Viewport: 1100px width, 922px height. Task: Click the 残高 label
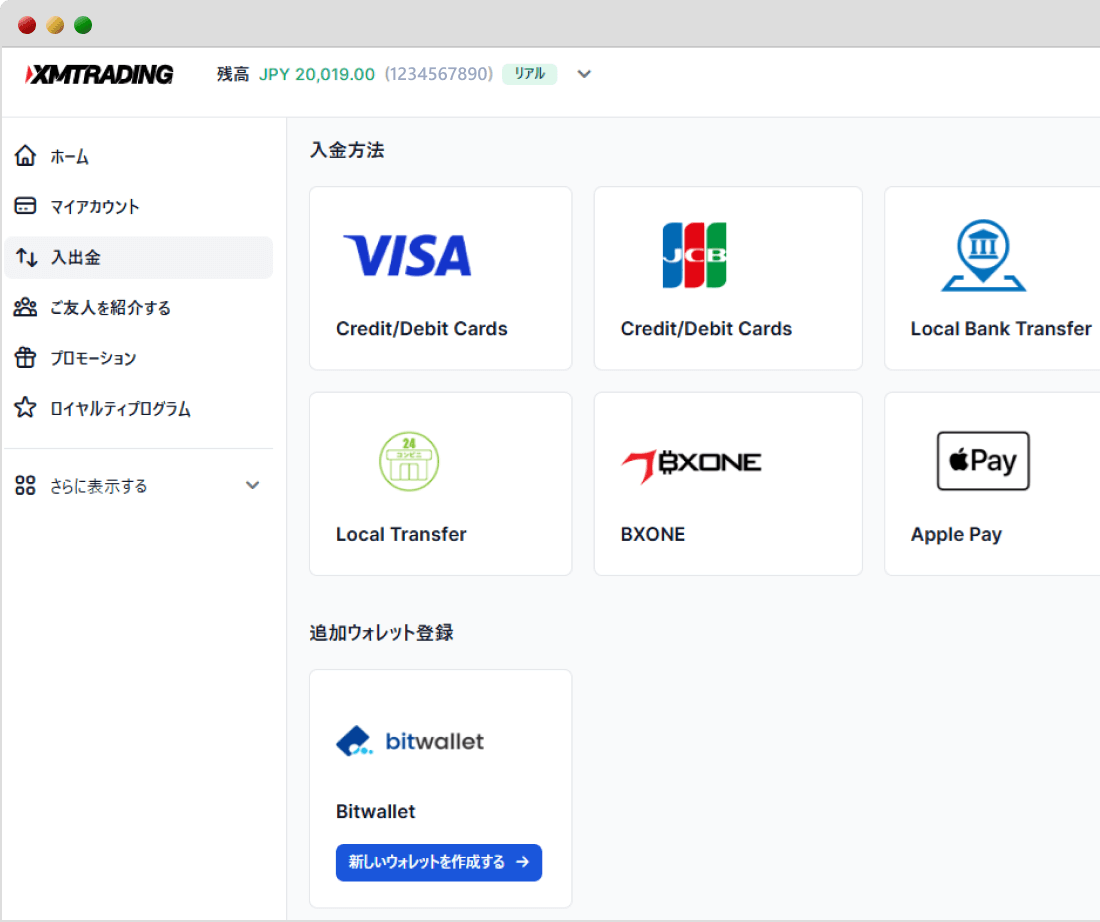[x=233, y=74]
